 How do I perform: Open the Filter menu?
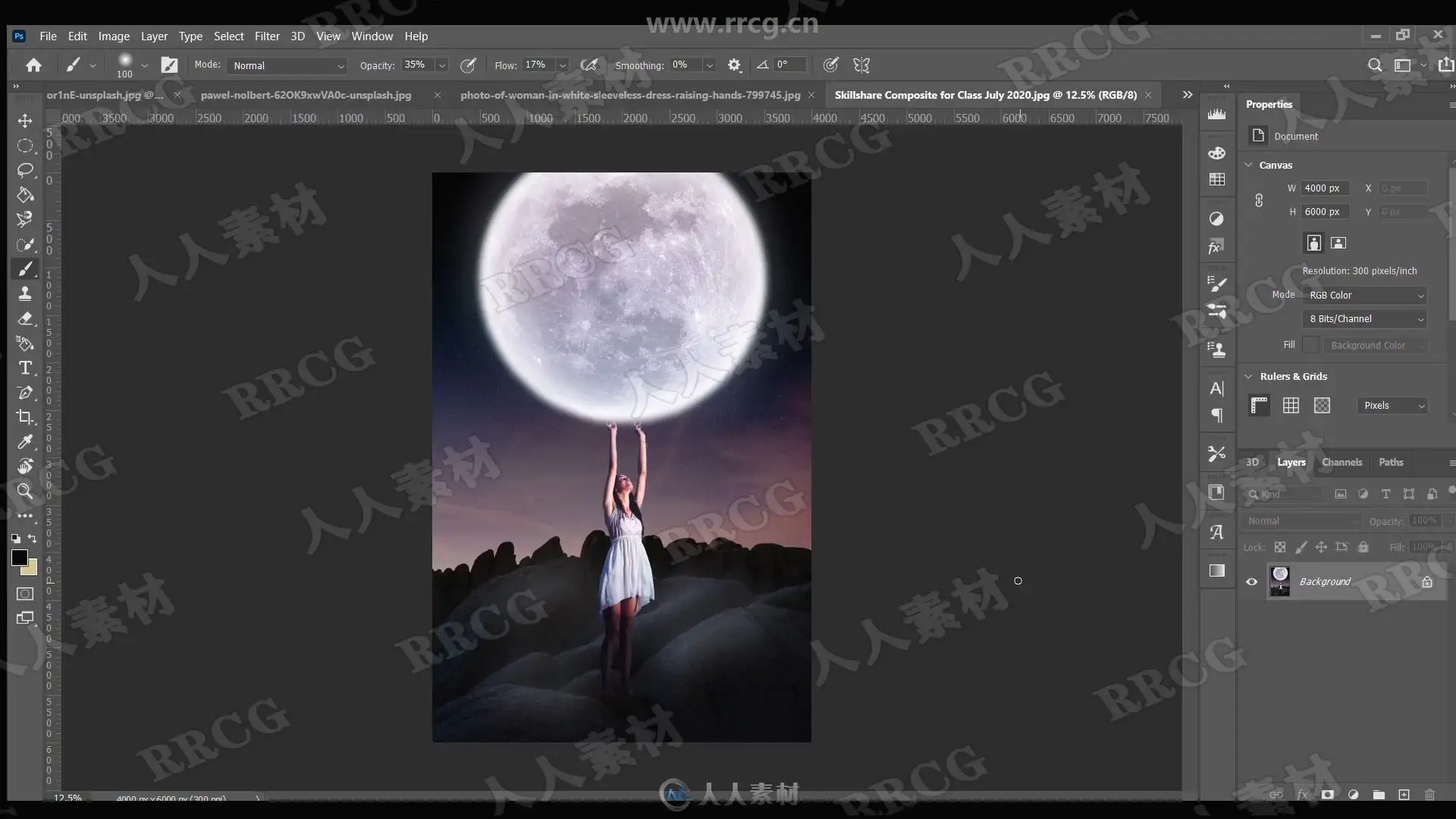266,36
